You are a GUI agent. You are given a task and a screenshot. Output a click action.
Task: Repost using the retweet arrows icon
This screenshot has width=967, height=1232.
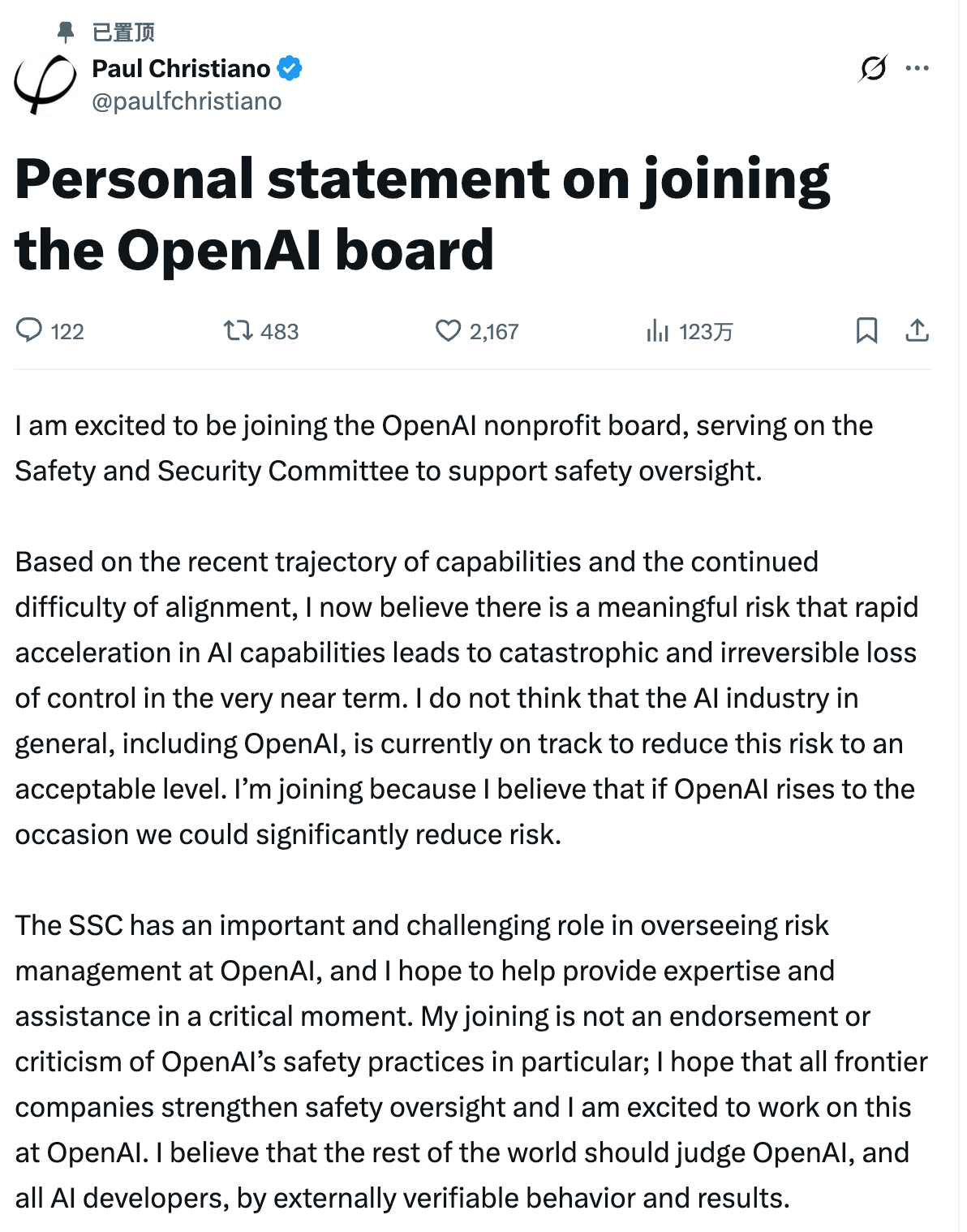coord(239,330)
